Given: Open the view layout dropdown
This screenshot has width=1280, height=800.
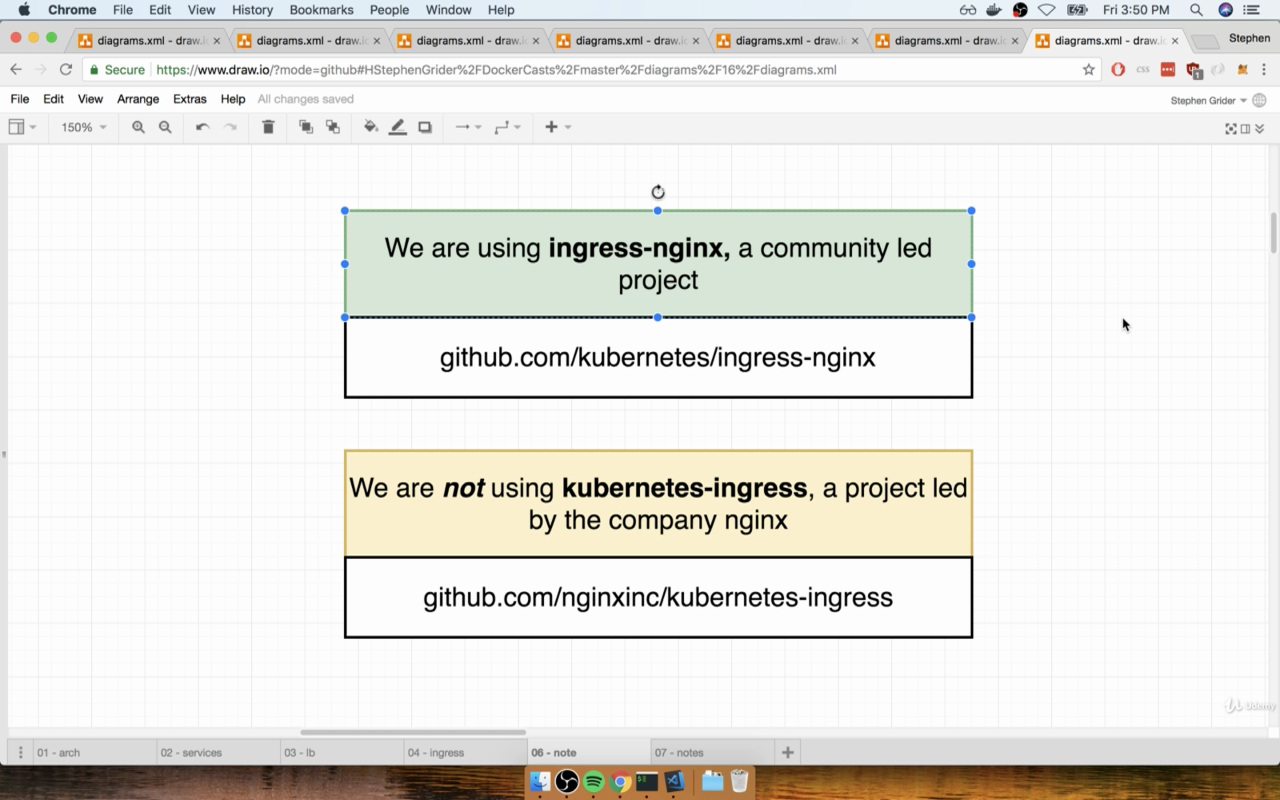Looking at the screenshot, I should (22, 127).
